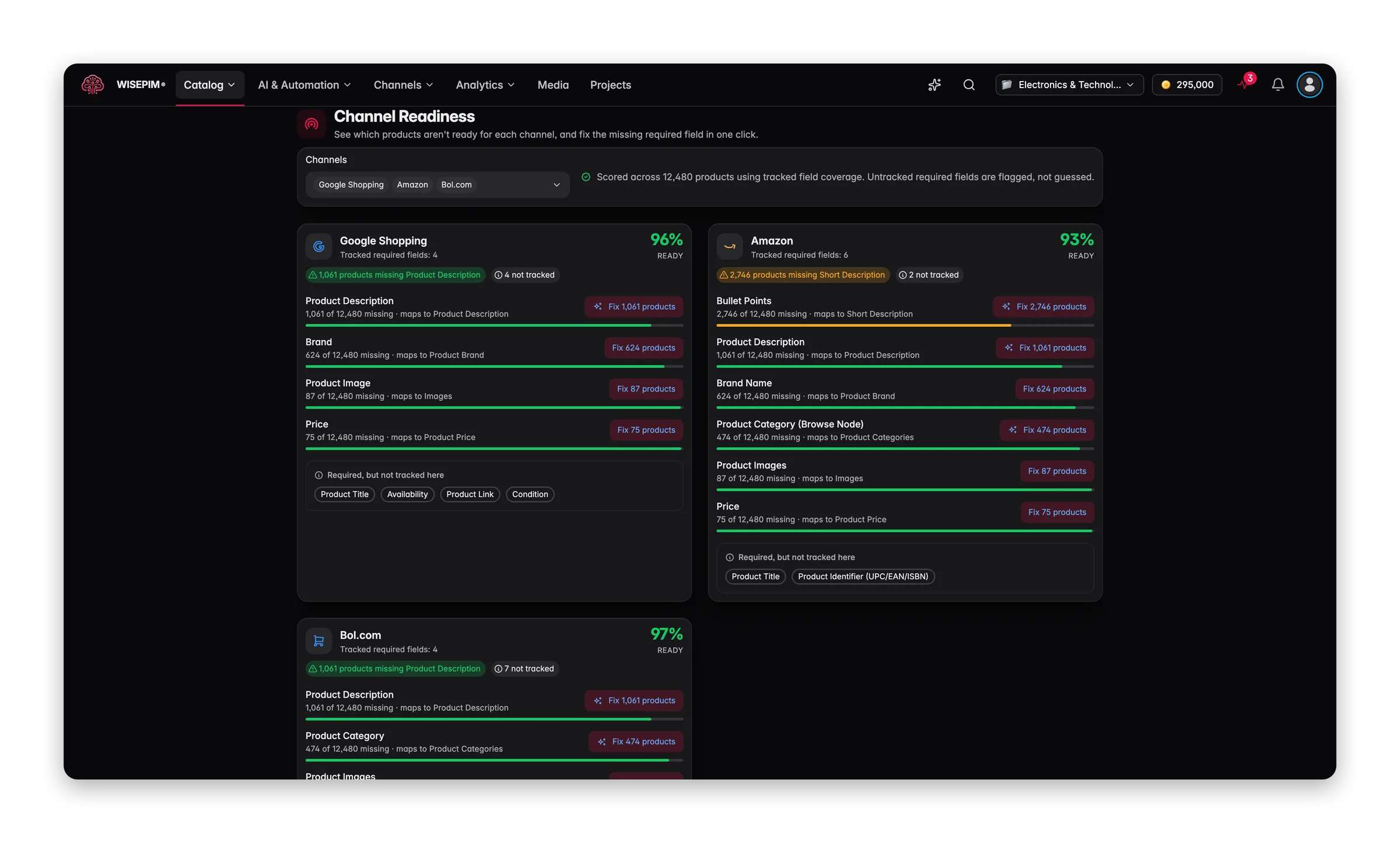Open the activity pulse icon with badge 3
This screenshot has height=843, width=1400.
coord(1246,83)
